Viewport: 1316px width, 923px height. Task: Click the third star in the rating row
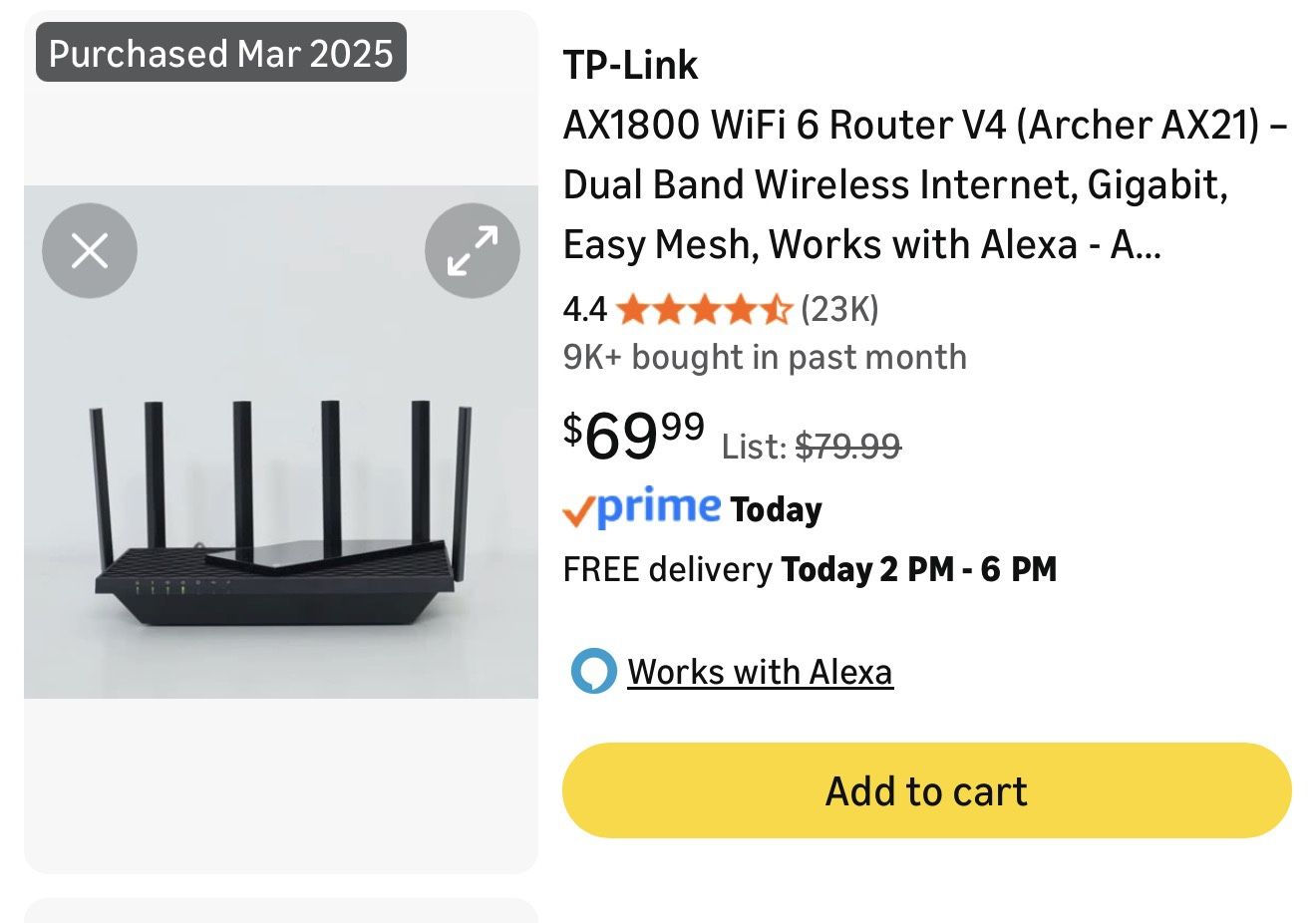[x=707, y=310]
